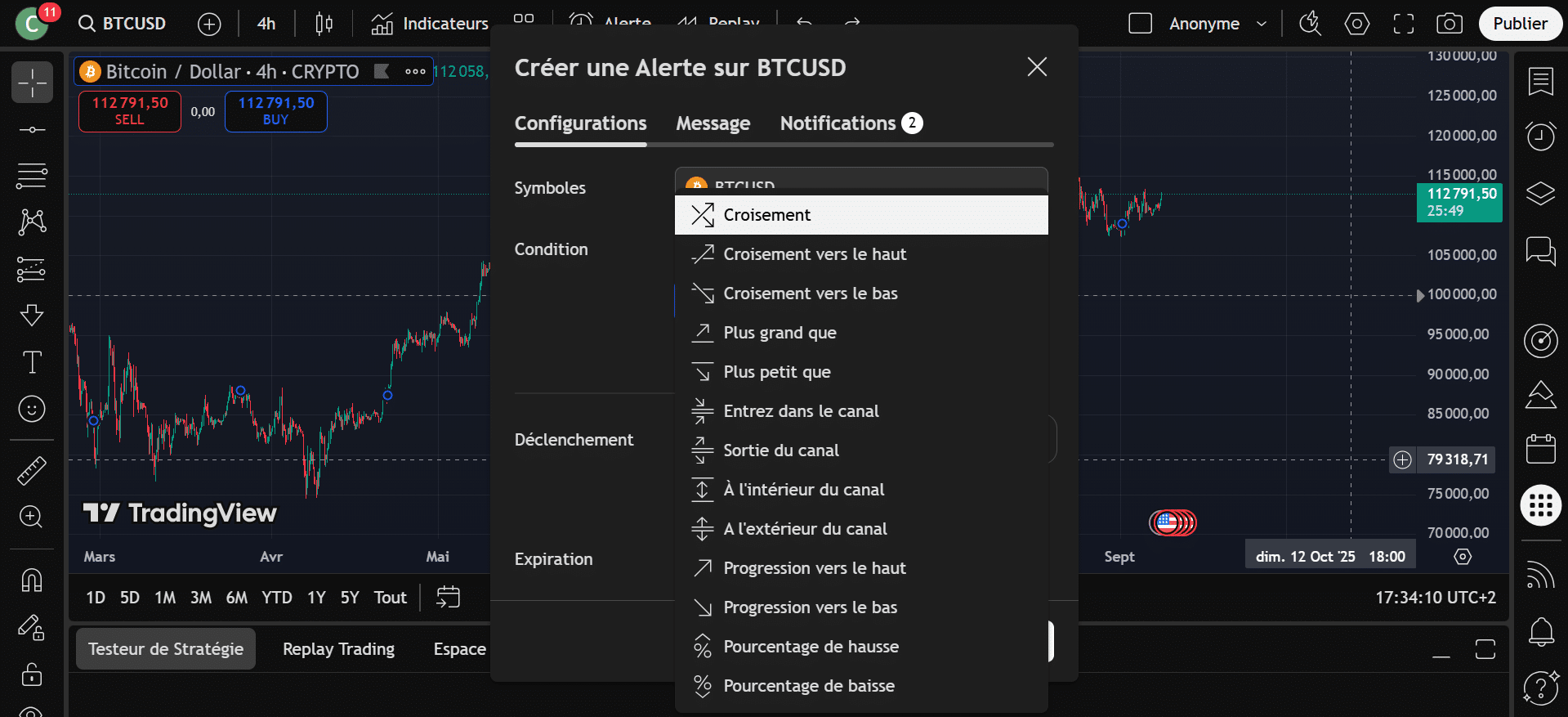Take a chart snapshot with camera icon
Screen dimensions: 1568x717
[1449, 24]
